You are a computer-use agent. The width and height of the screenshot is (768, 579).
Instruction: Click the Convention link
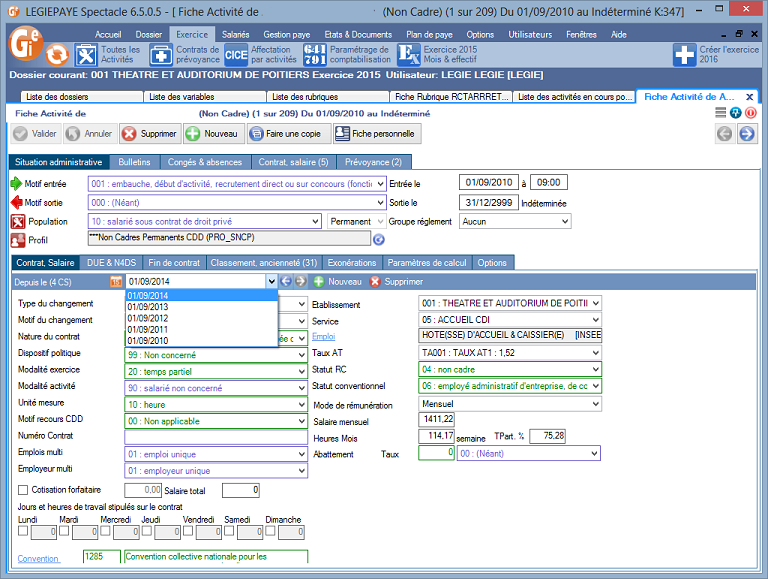(x=38, y=557)
